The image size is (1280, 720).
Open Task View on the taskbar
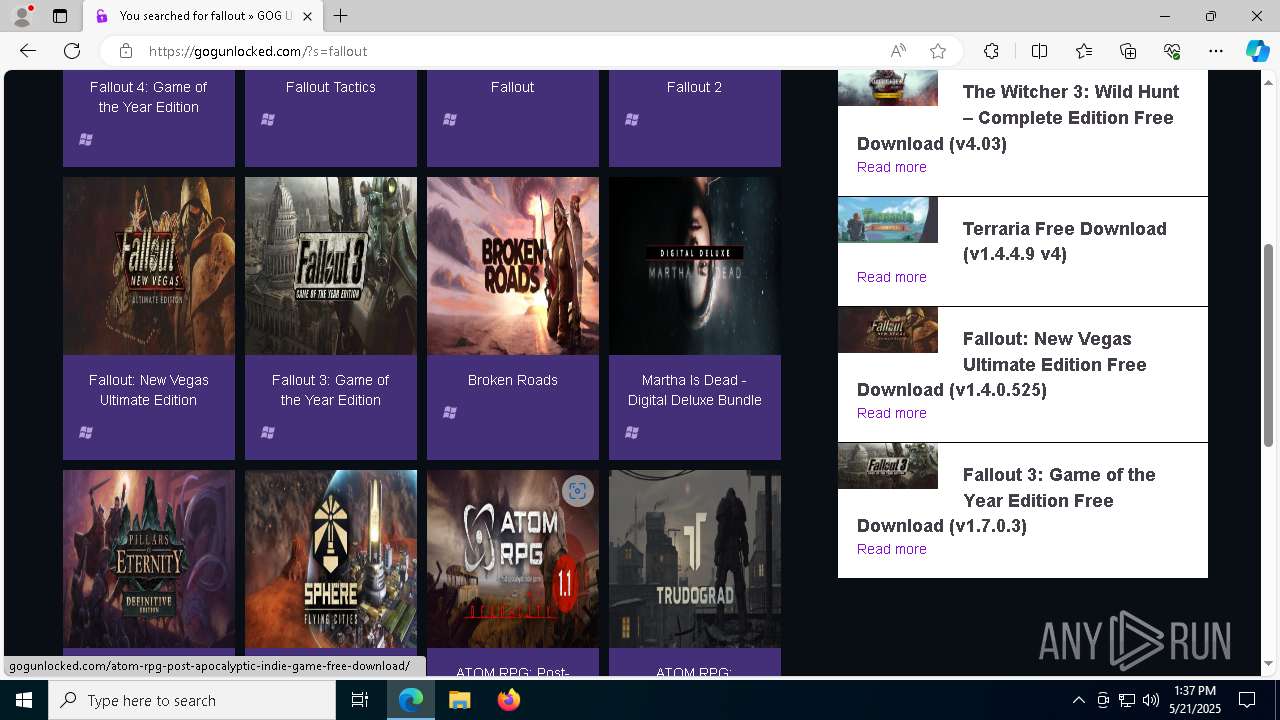pyautogui.click(x=360, y=700)
